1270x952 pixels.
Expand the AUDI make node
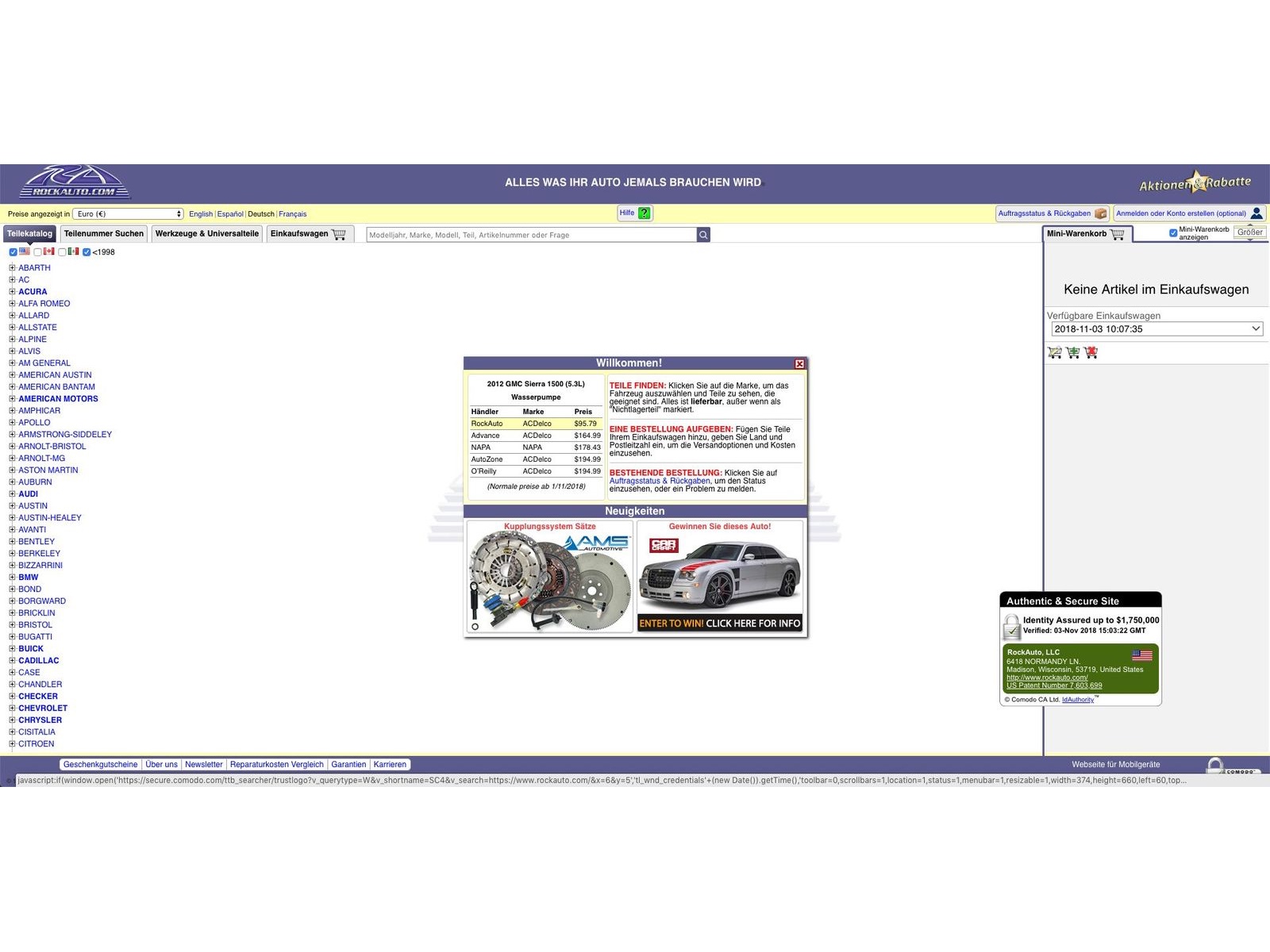[x=12, y=494]
